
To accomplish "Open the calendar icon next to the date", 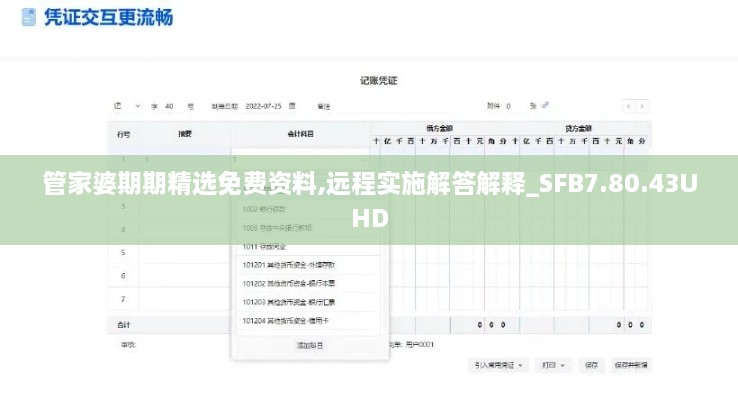I will click(292, 106).
